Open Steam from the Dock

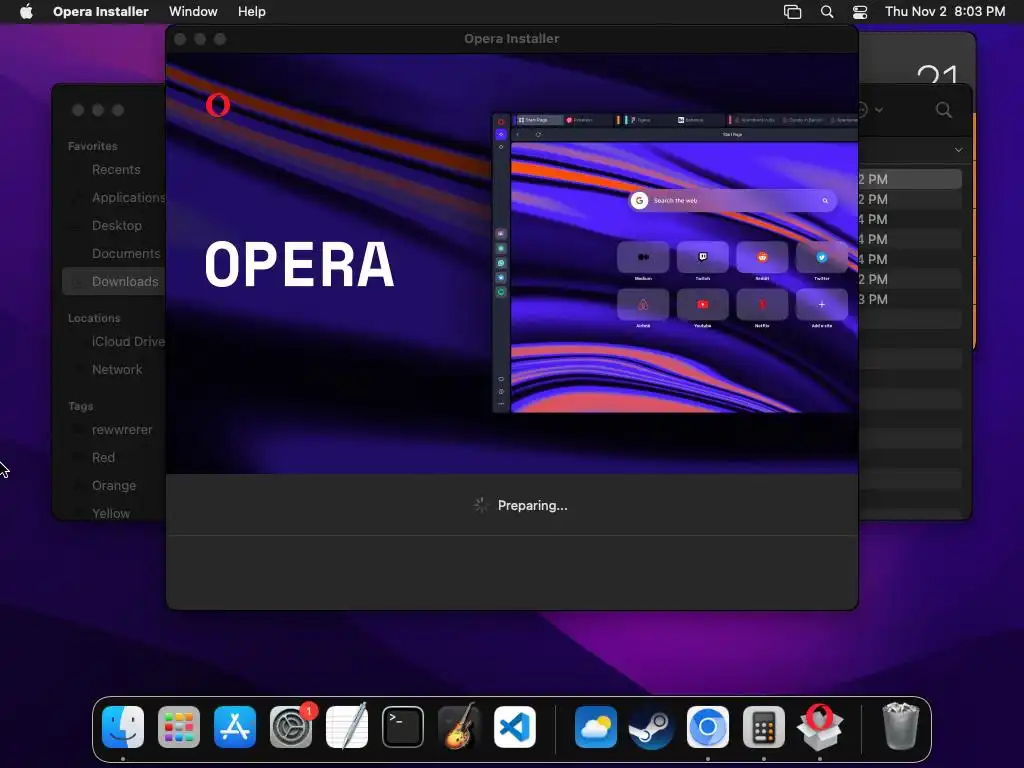pyautogui.click(x=651, y=727)
